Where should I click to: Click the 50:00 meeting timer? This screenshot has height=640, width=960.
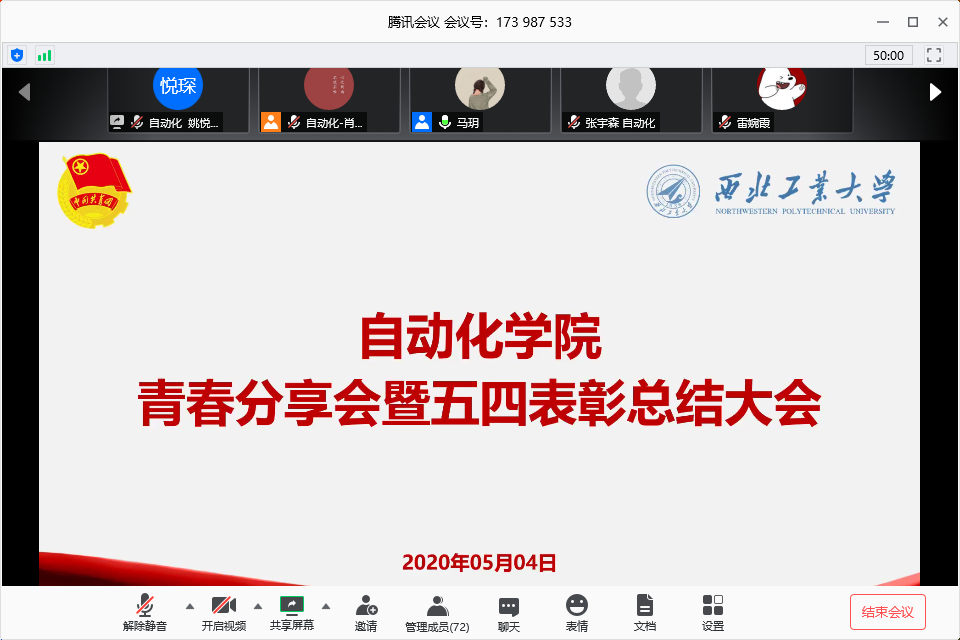coord(888,56)
